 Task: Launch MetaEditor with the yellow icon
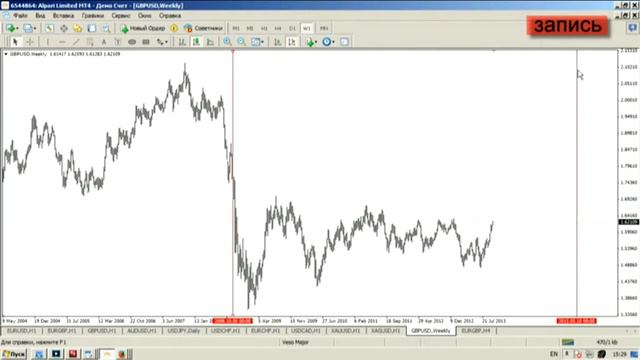(174, 28)
